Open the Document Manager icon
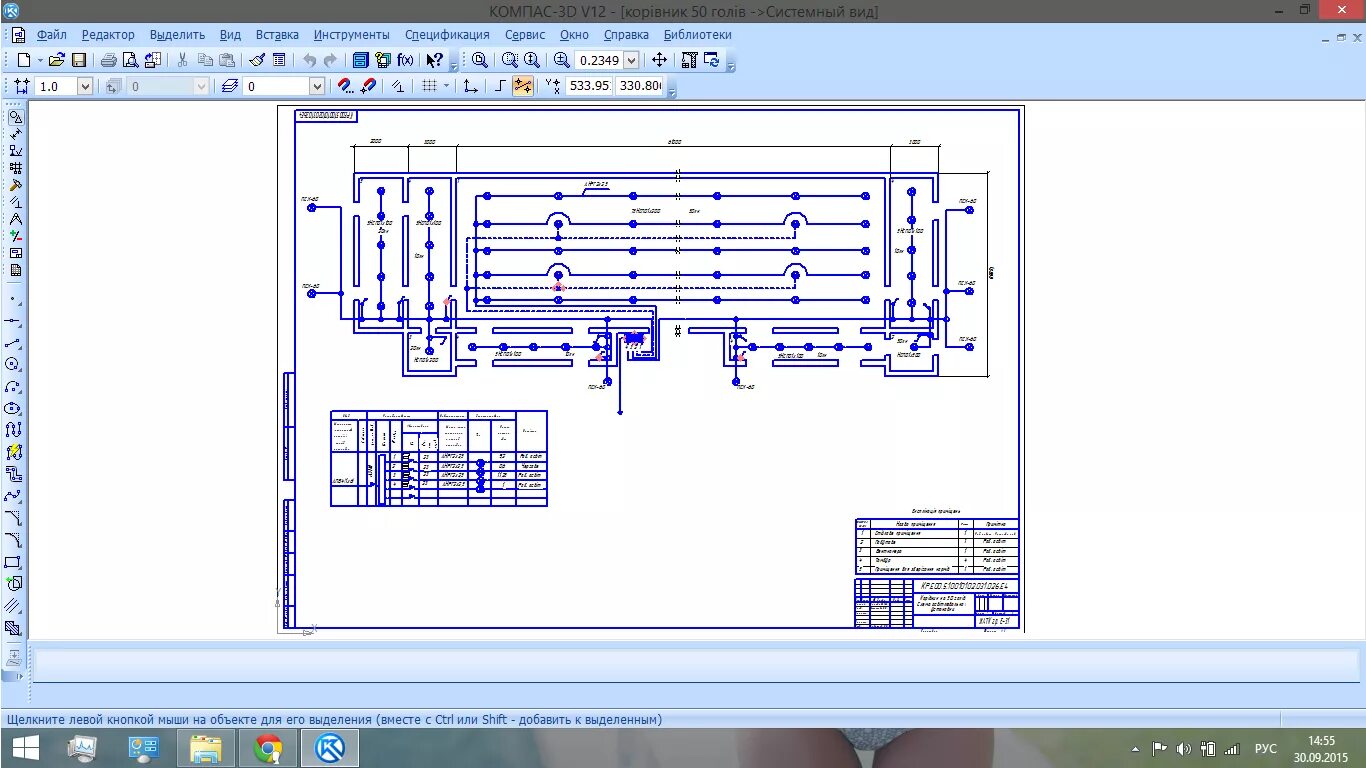The image size is (1366, 768). click(361, 60)
